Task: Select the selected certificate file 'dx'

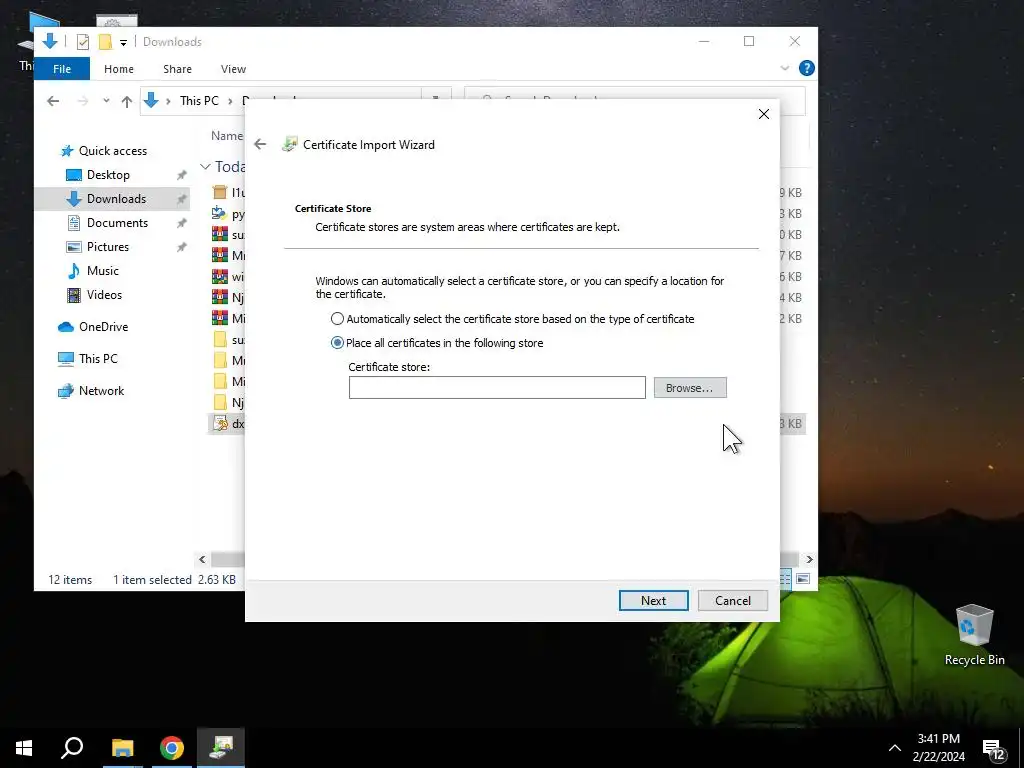Action: tap(228, 423)
